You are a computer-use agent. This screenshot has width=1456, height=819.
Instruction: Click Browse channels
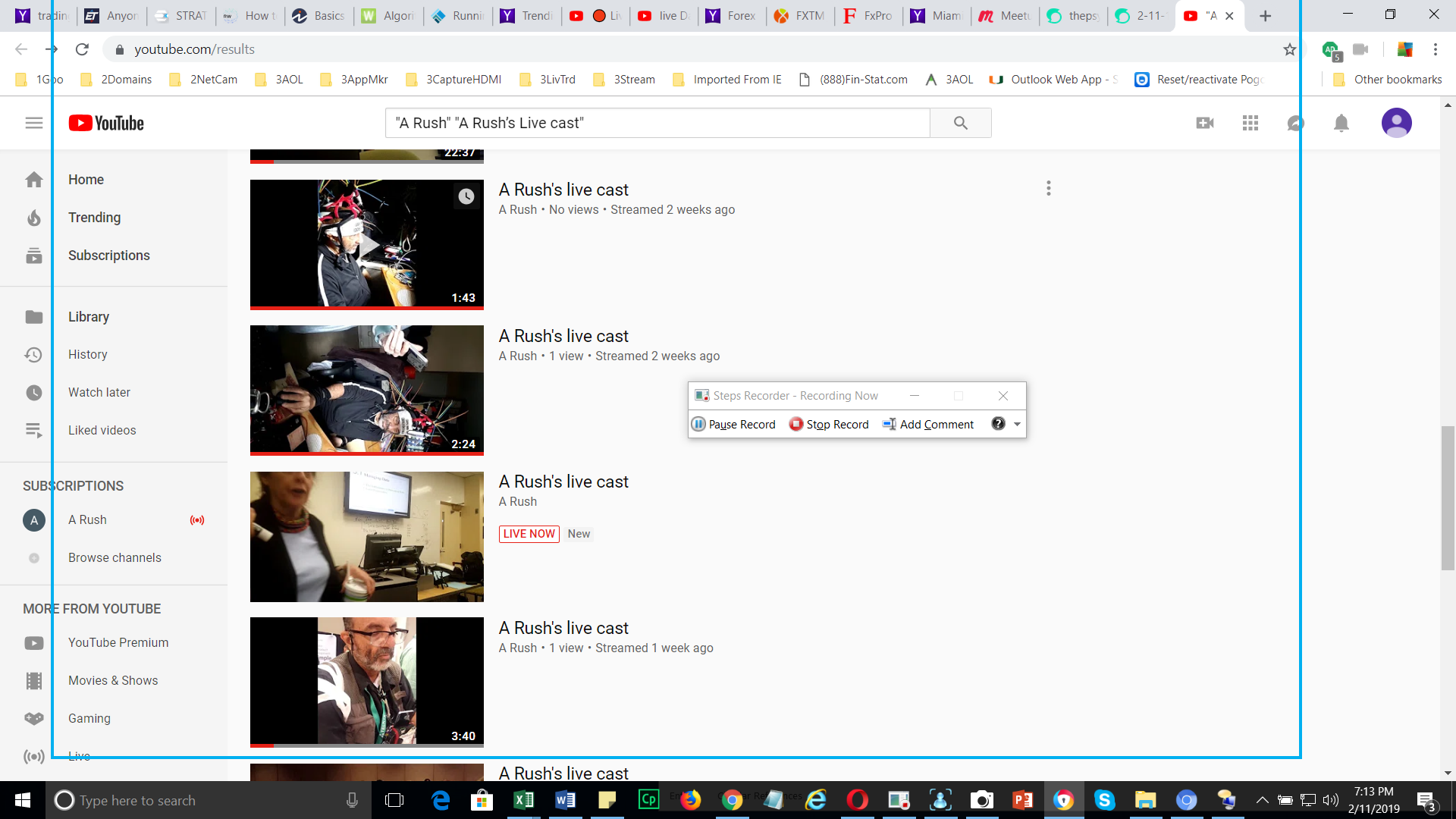point(114,558)
